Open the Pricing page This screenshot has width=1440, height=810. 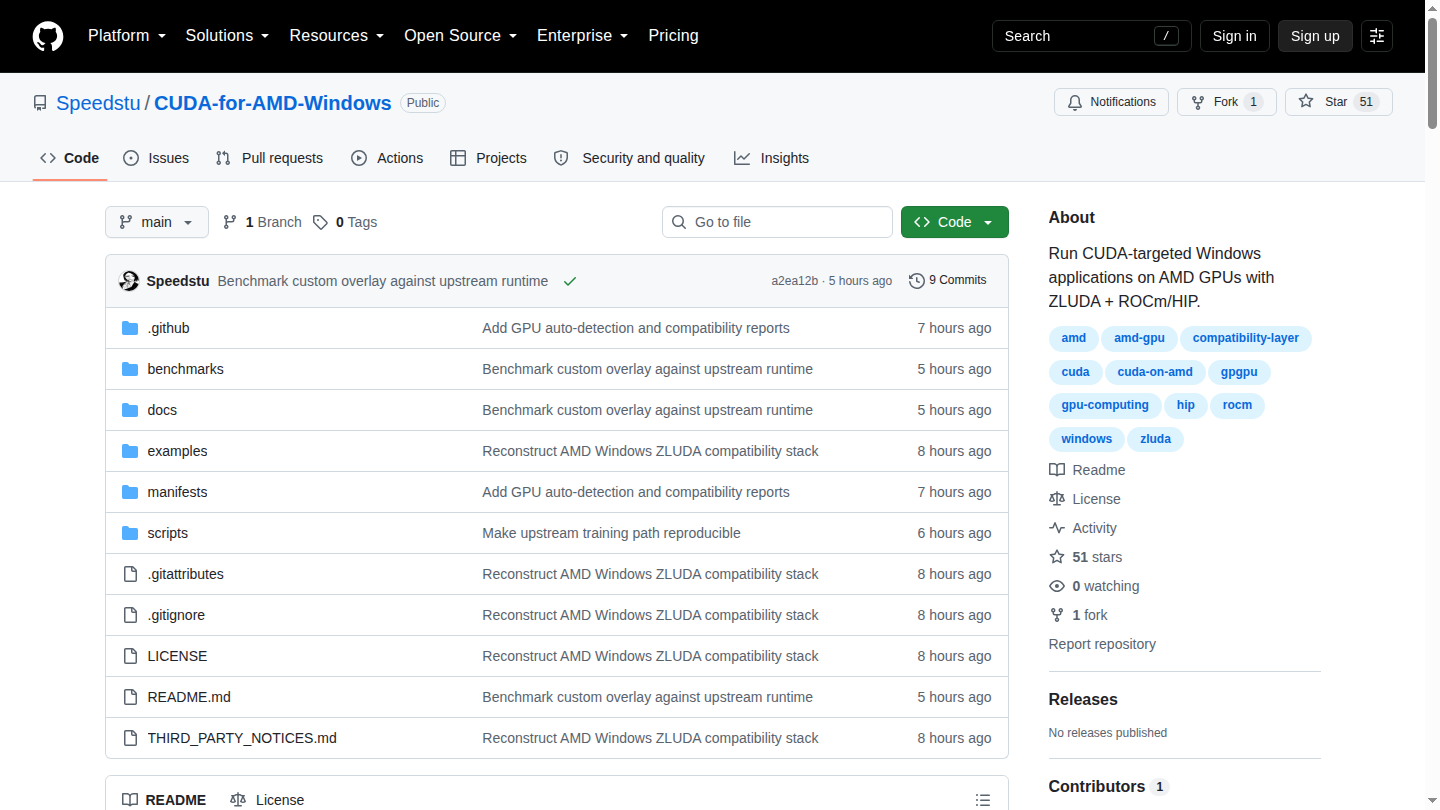tap(673, 35)
